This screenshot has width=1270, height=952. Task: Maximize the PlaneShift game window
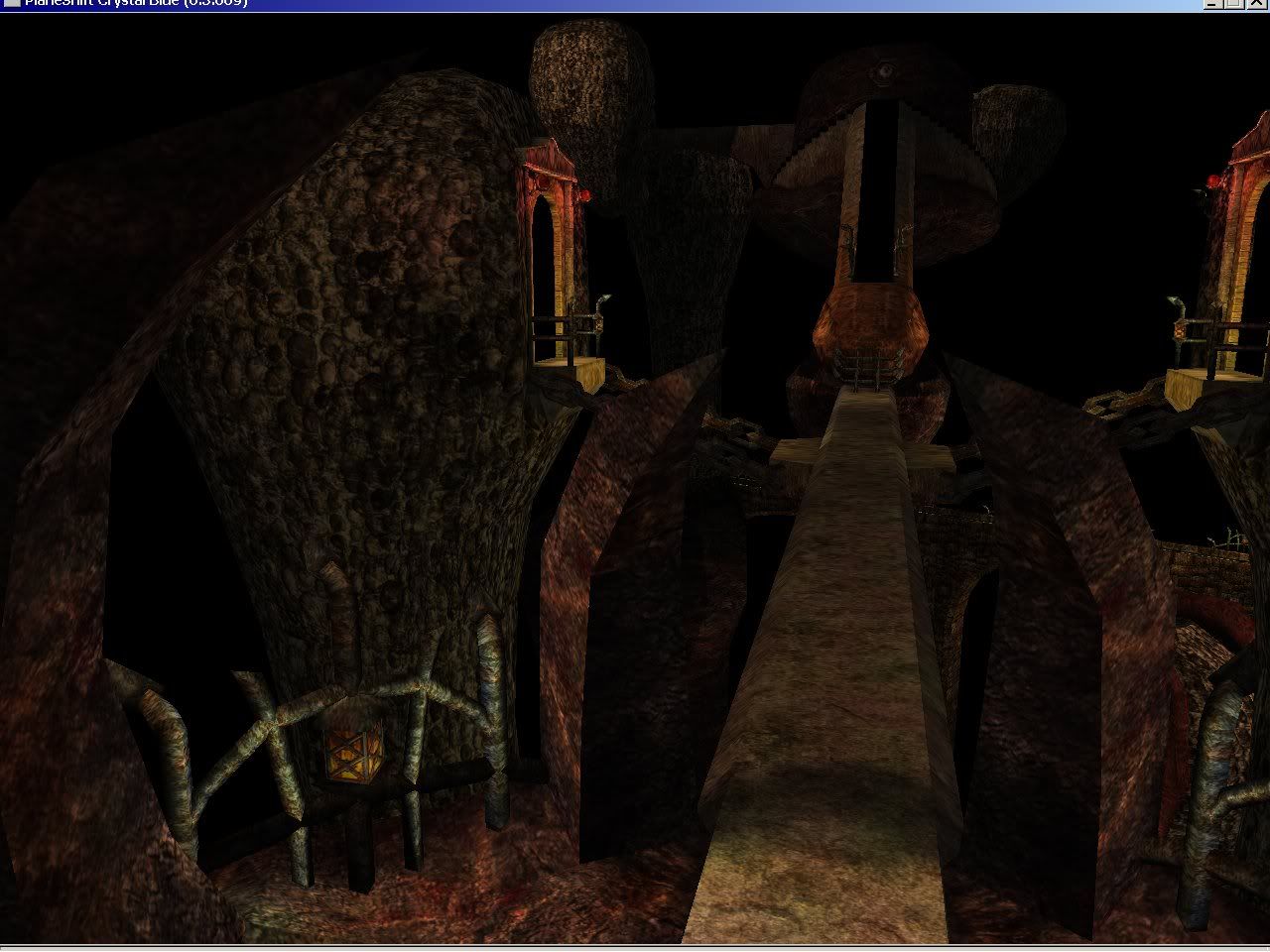(x=1233, y=3)
